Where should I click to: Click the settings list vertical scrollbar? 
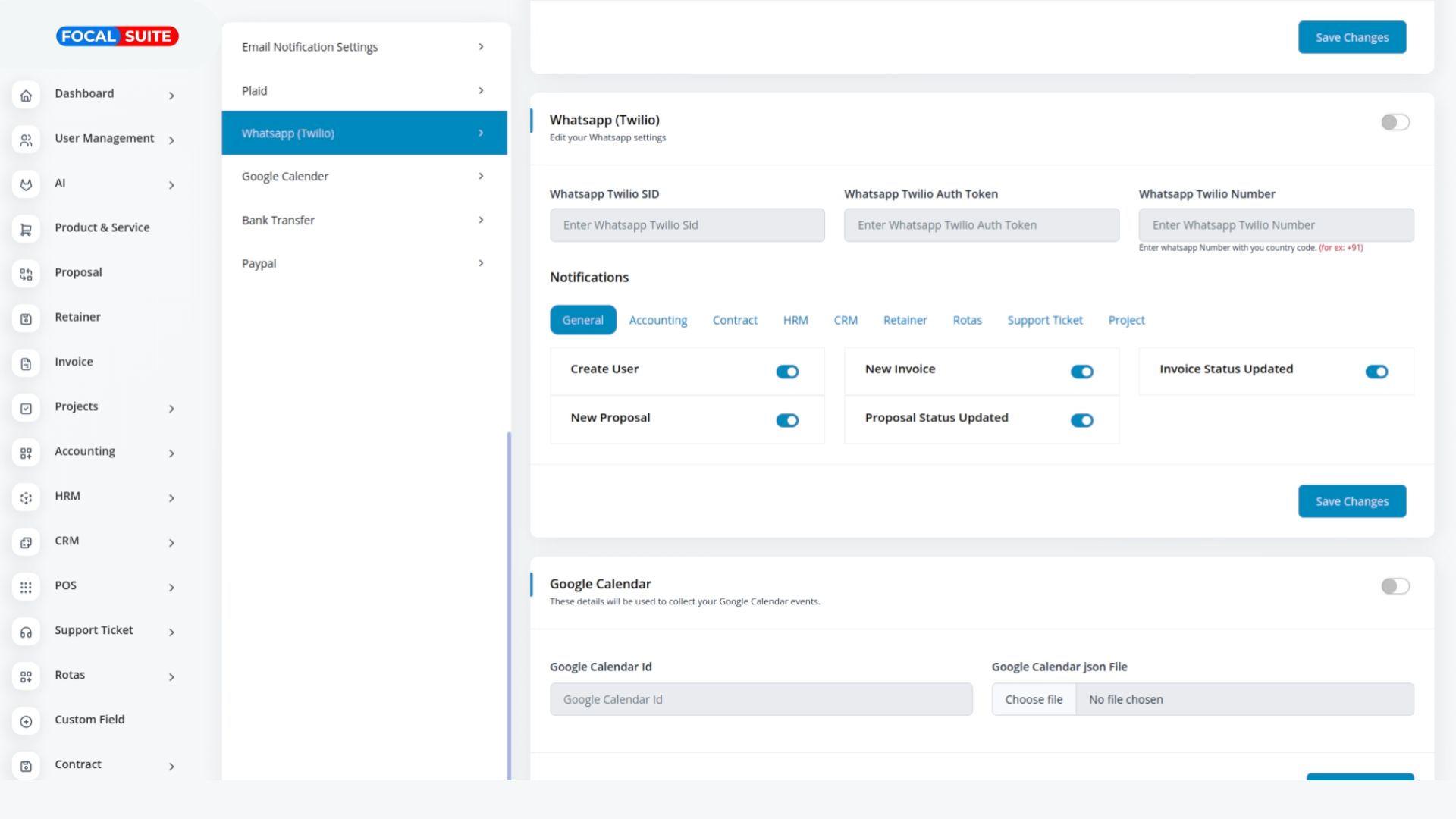pos(509,605)
